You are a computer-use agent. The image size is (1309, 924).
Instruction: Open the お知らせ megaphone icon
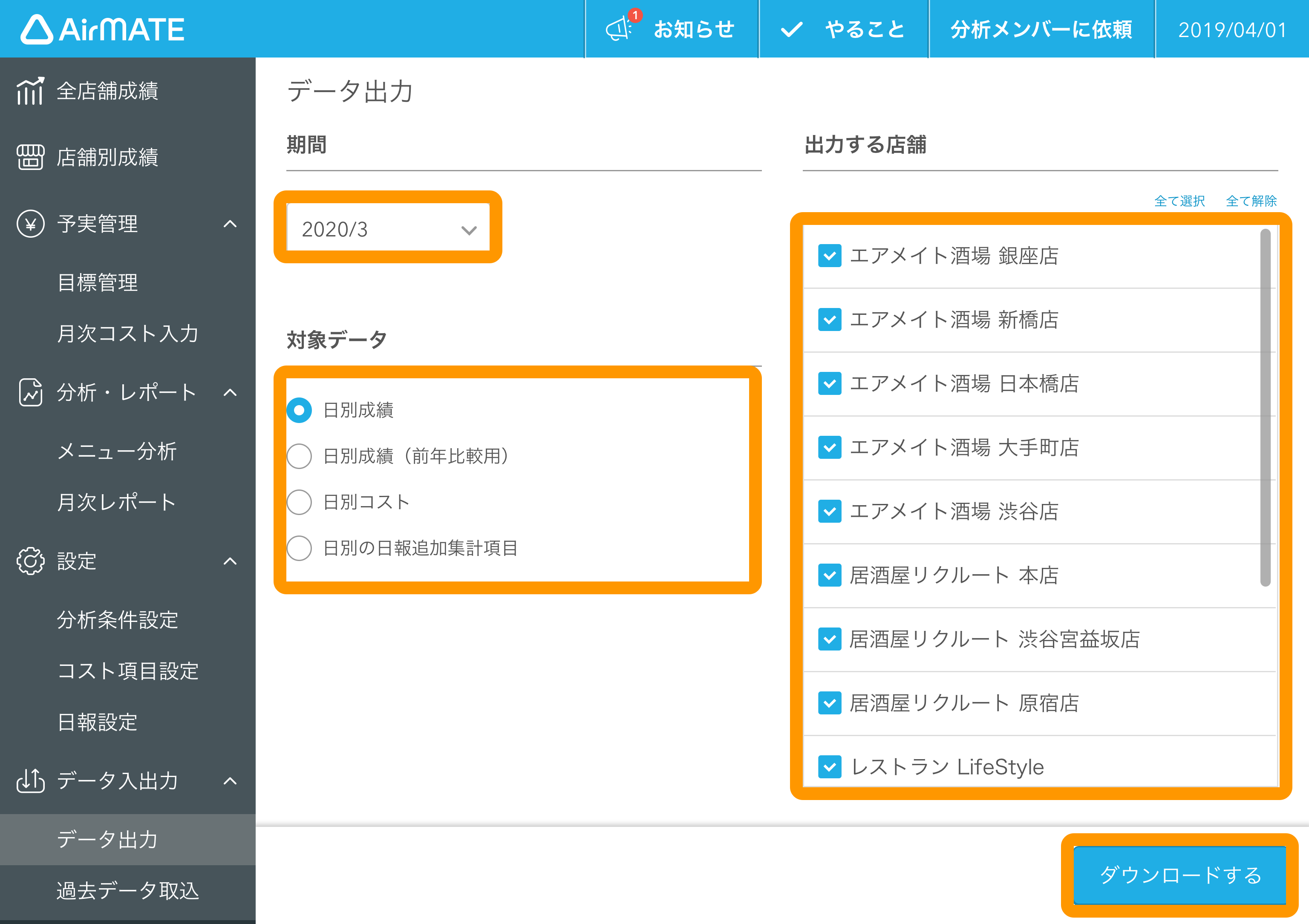tap(619, 29)
